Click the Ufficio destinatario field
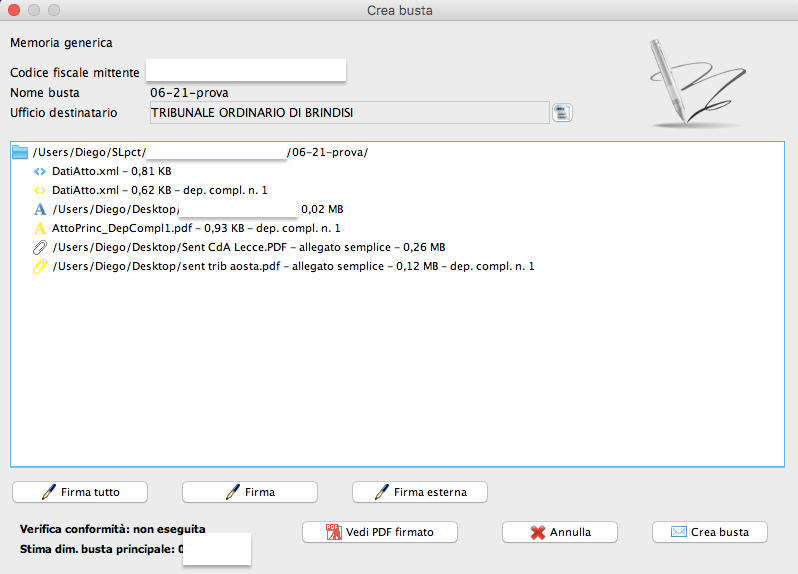This screenshot has width=798, height=574. 350,112
